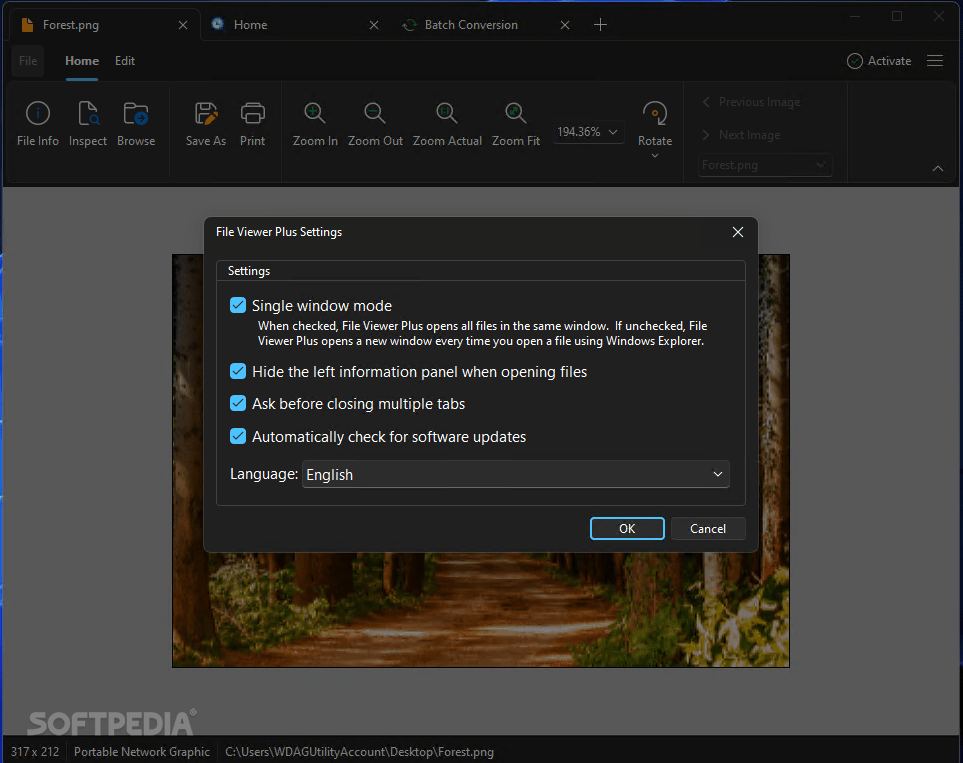Open the Language dropdown showing English
Image resolution: width=963 pixels, height=763 pixels.
coord(516,474)
